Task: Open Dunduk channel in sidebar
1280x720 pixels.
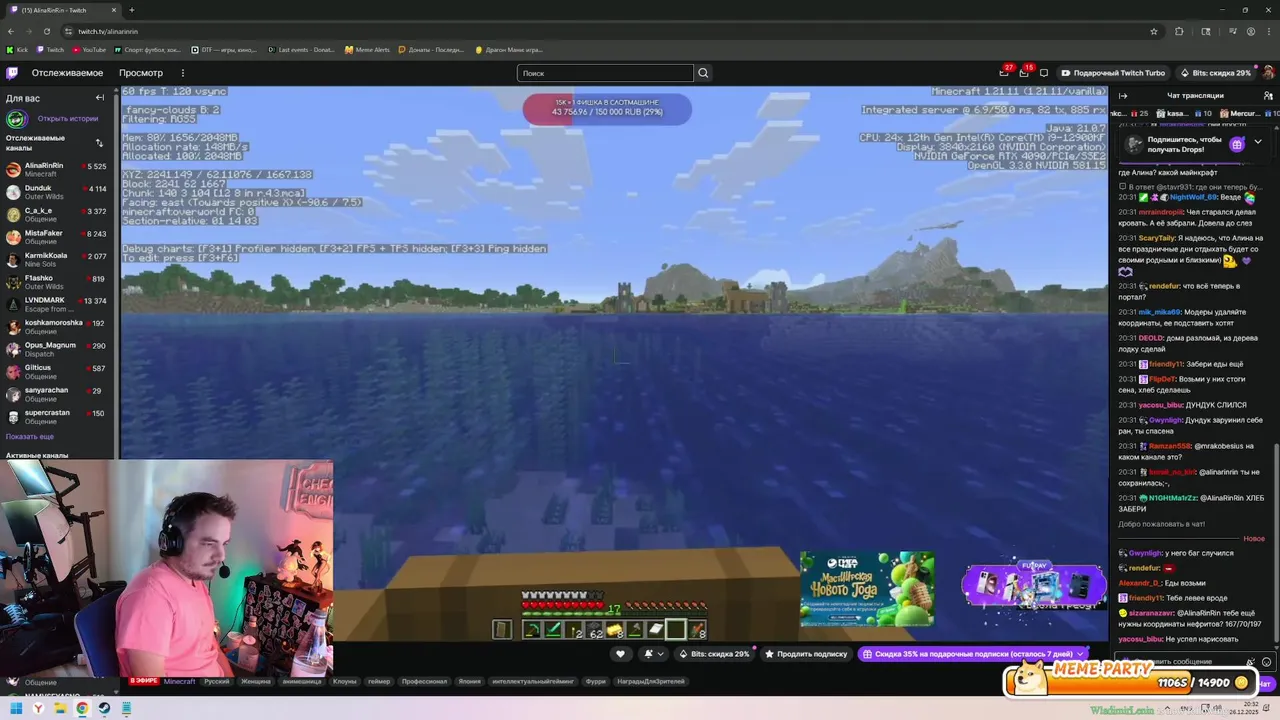Action: point(57,193)
